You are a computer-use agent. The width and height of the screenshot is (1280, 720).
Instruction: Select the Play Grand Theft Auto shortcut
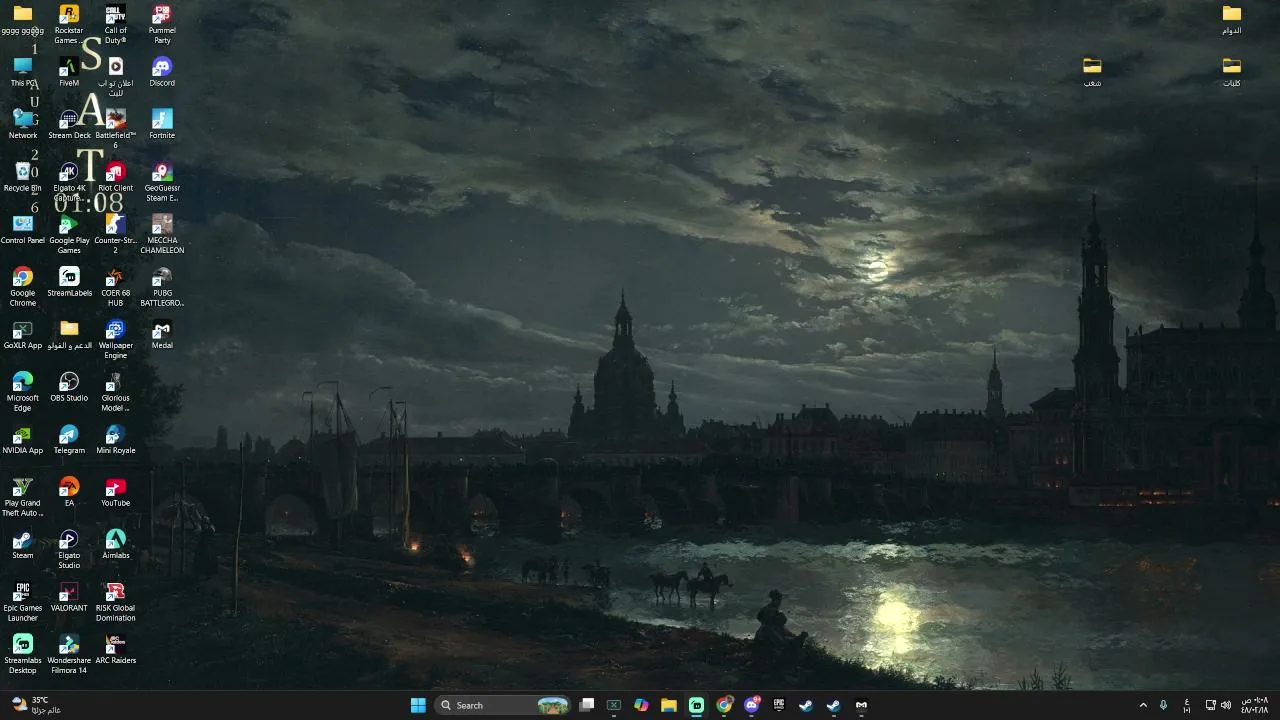click(x=23, y=497)
